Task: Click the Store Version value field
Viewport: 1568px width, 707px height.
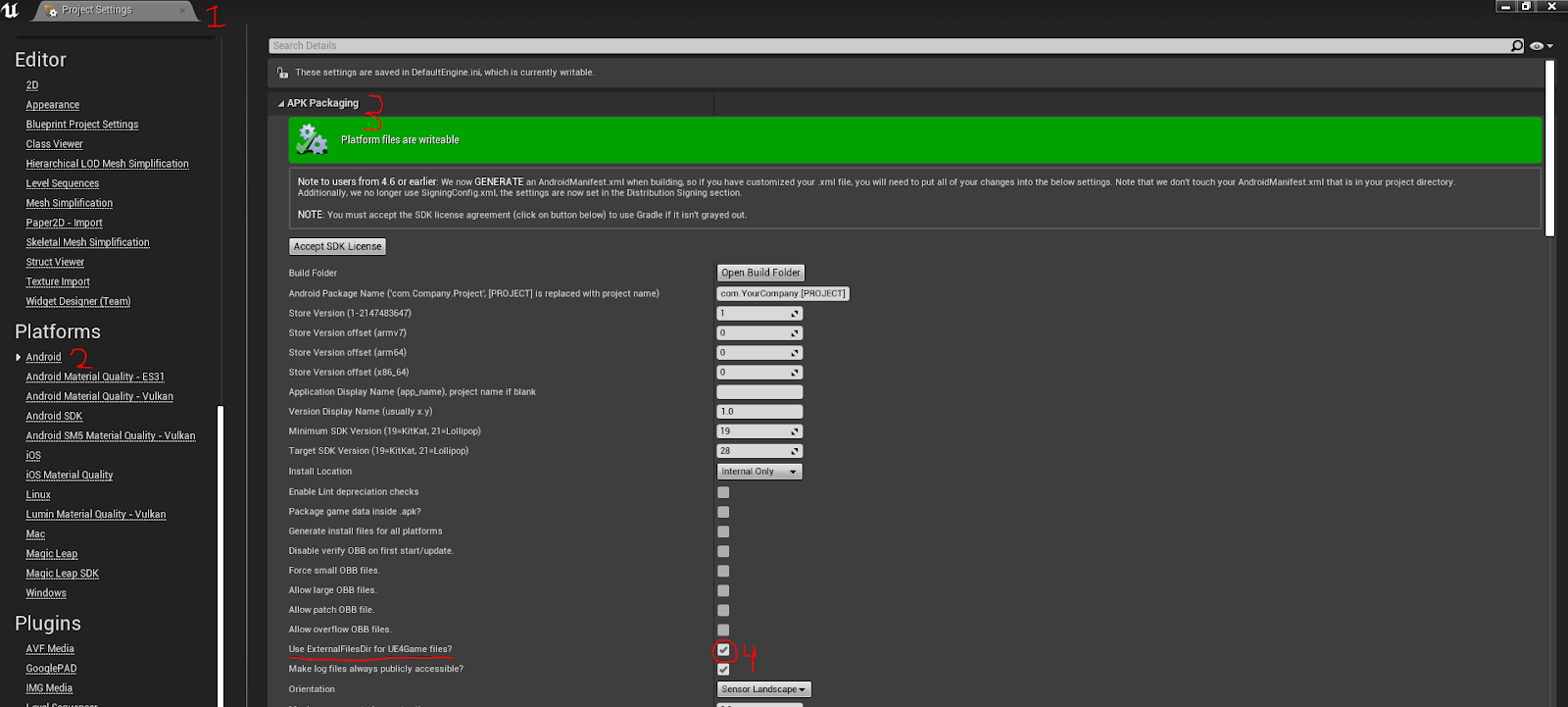Action: click(x=759, y=314)
